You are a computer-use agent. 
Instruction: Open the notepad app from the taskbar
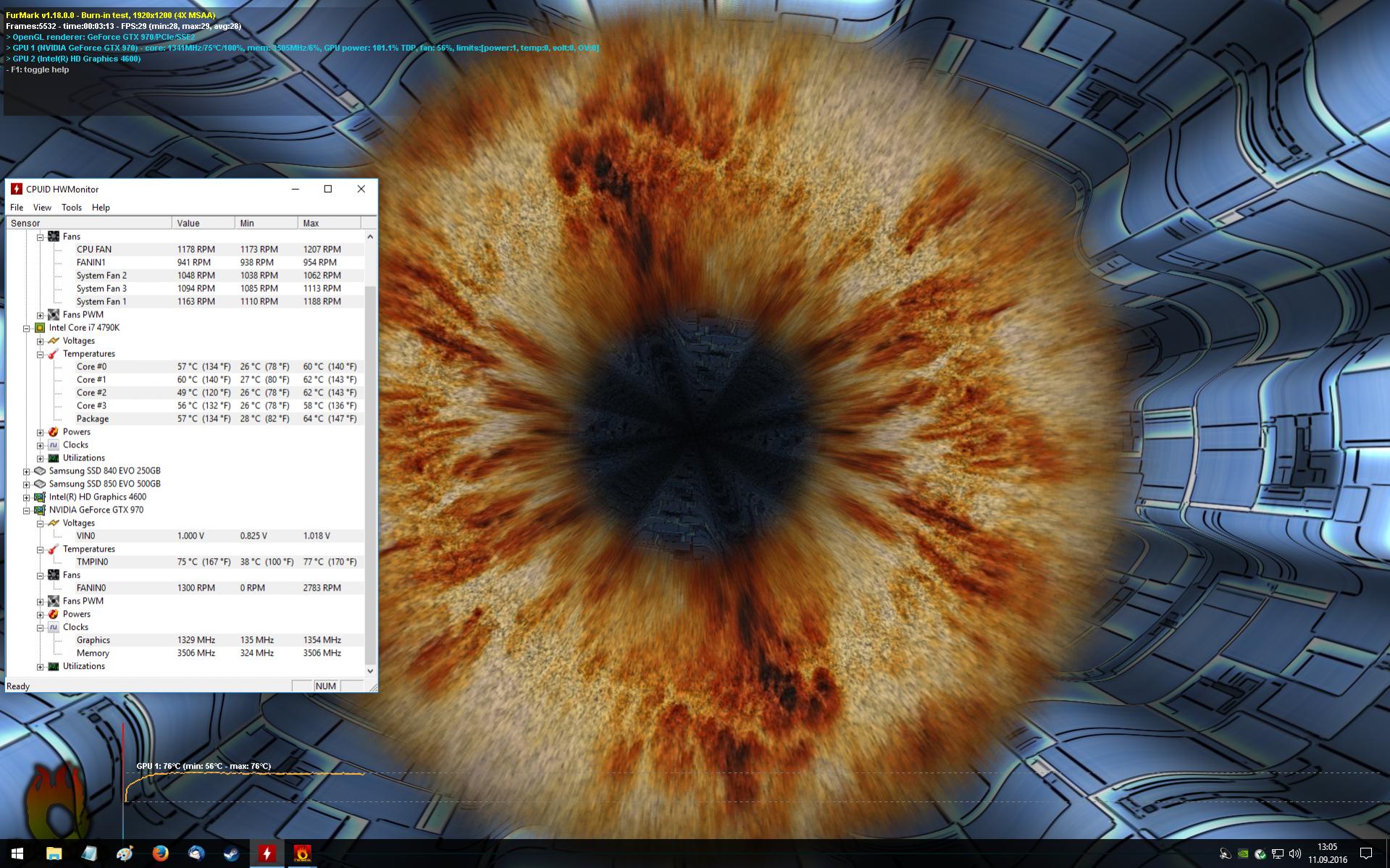point(89,854)
